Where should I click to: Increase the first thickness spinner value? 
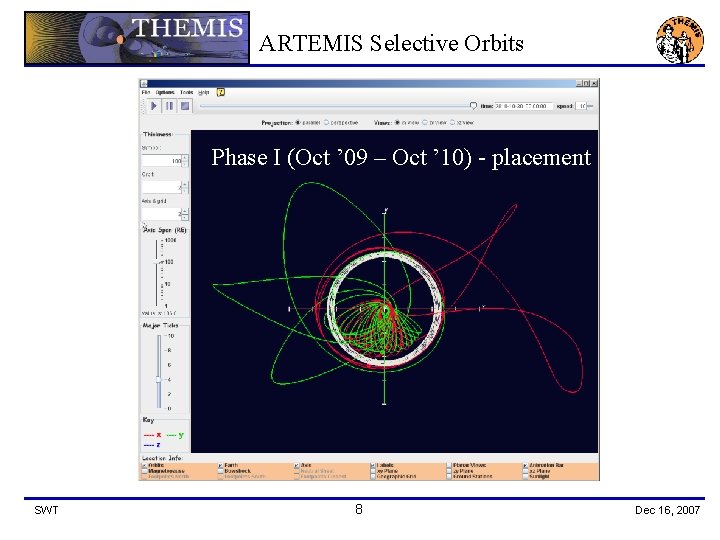click(185, 158)
